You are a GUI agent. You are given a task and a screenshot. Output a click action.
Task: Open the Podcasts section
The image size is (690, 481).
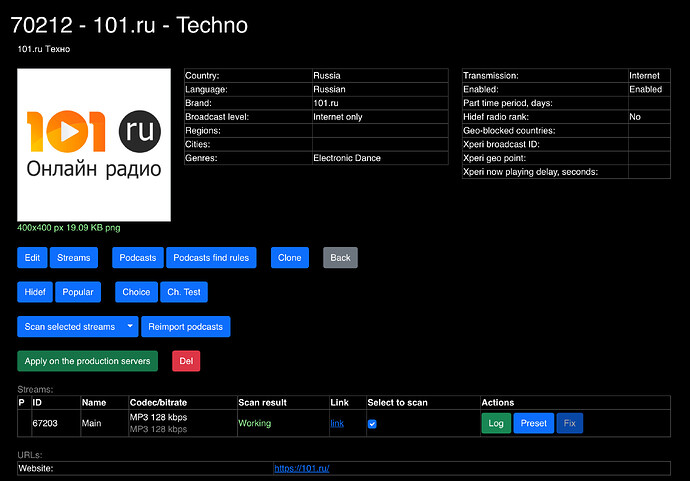(x=138, y=258)
